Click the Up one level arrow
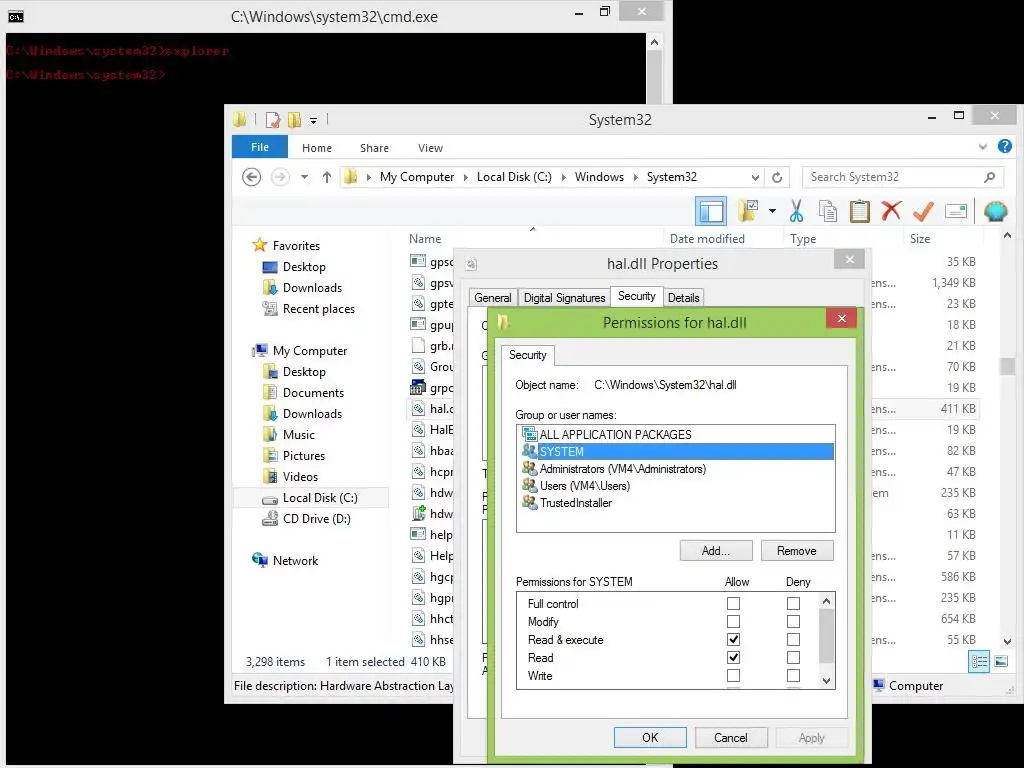The width and height of the screenshot is (1024, 768). coord(327,177)
